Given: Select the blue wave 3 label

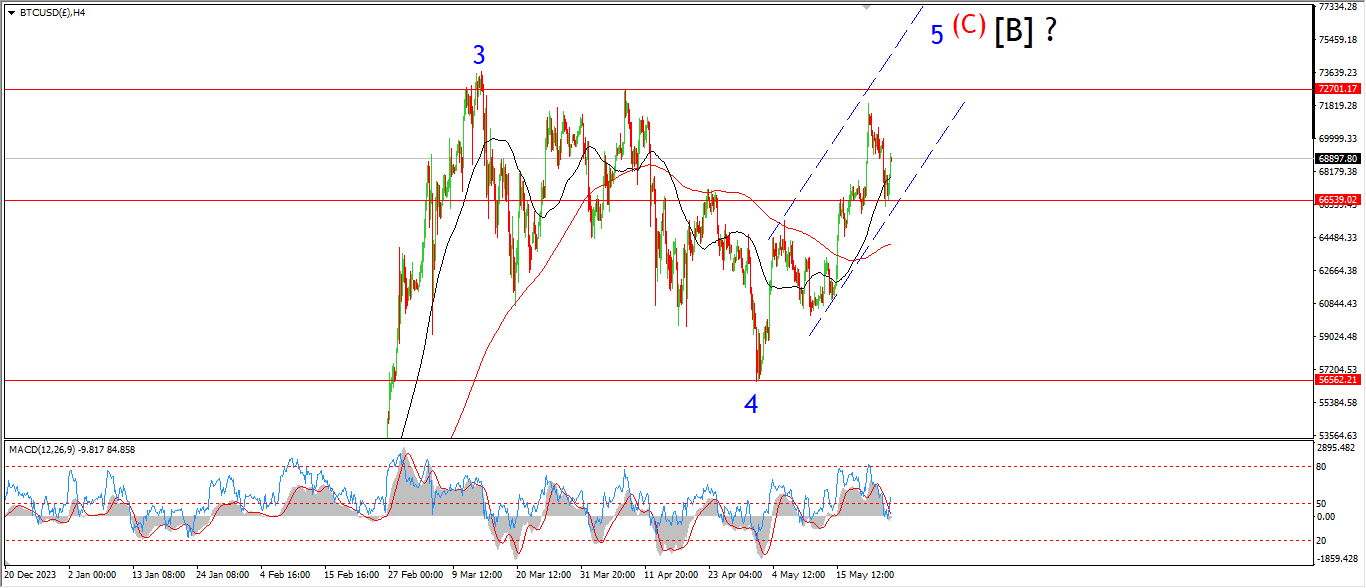Looking at the screenshot, I should 479,56.
